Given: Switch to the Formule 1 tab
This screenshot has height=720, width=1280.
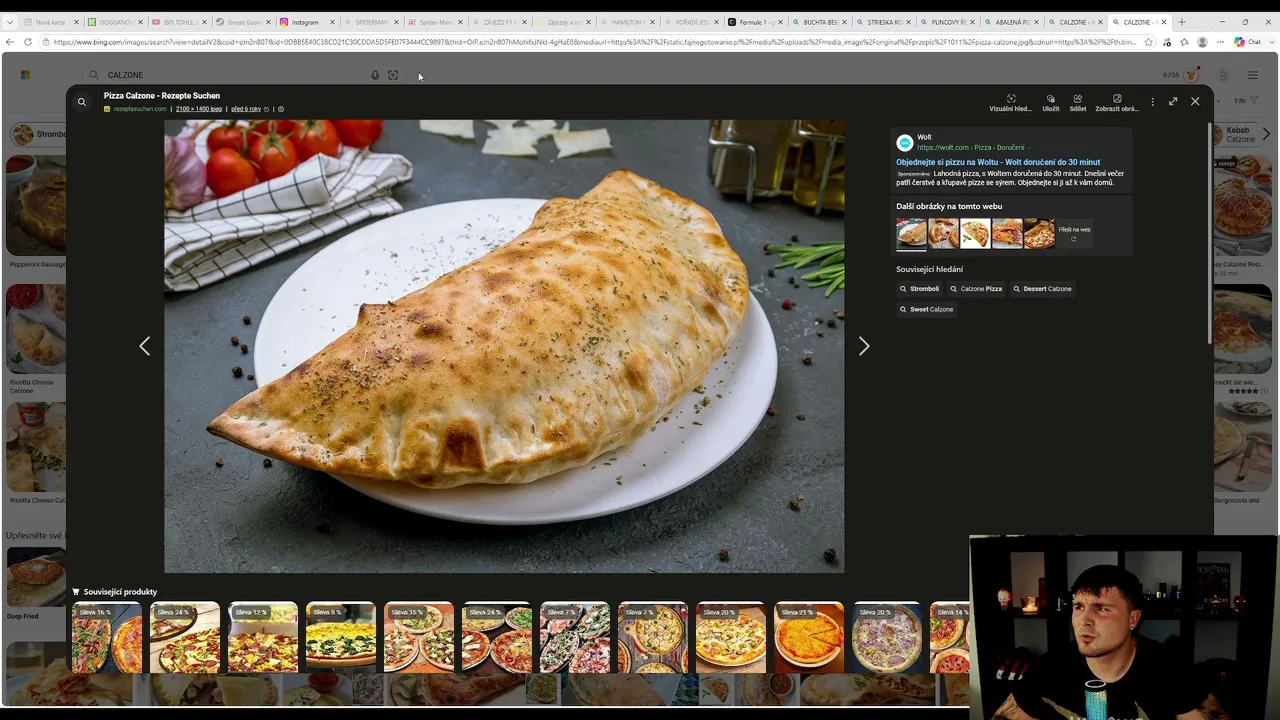Looking at the screenshot, I should tap(754, 22).
